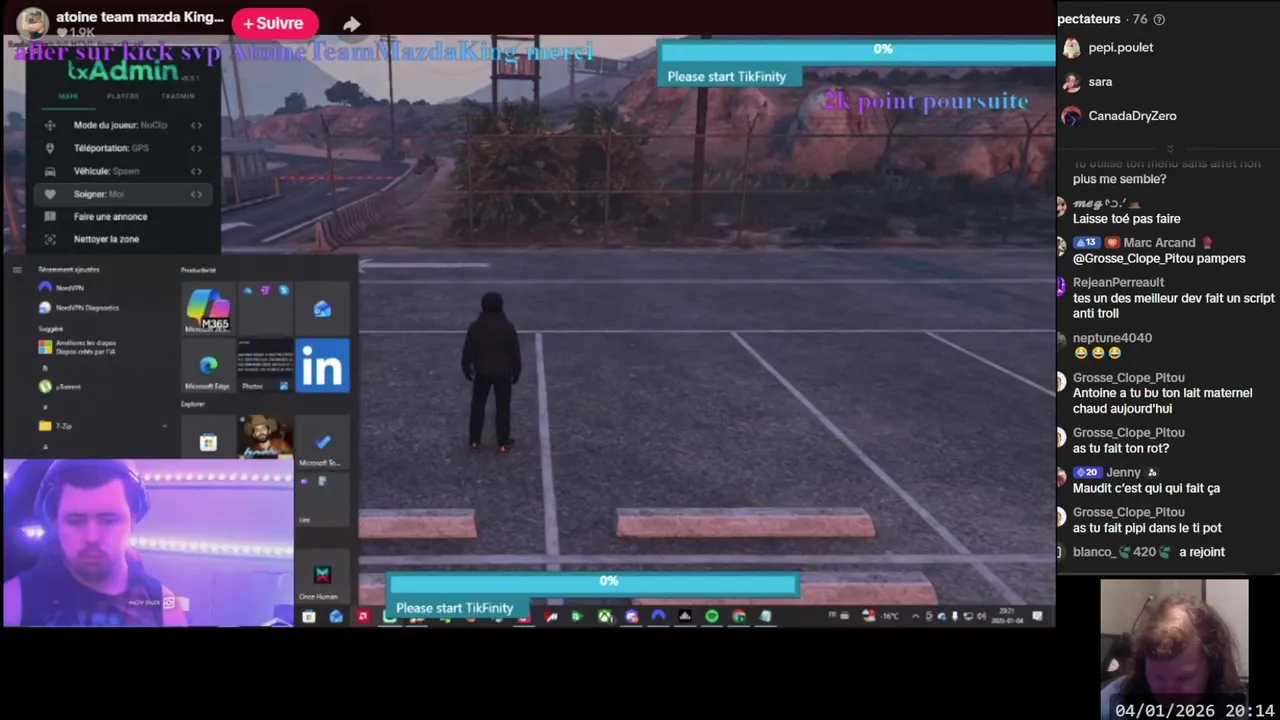This screenshot has height=720, width=1280.
Task: Open the Microsoft To Do checkmark tile
Action: click(x=322, y=443)
